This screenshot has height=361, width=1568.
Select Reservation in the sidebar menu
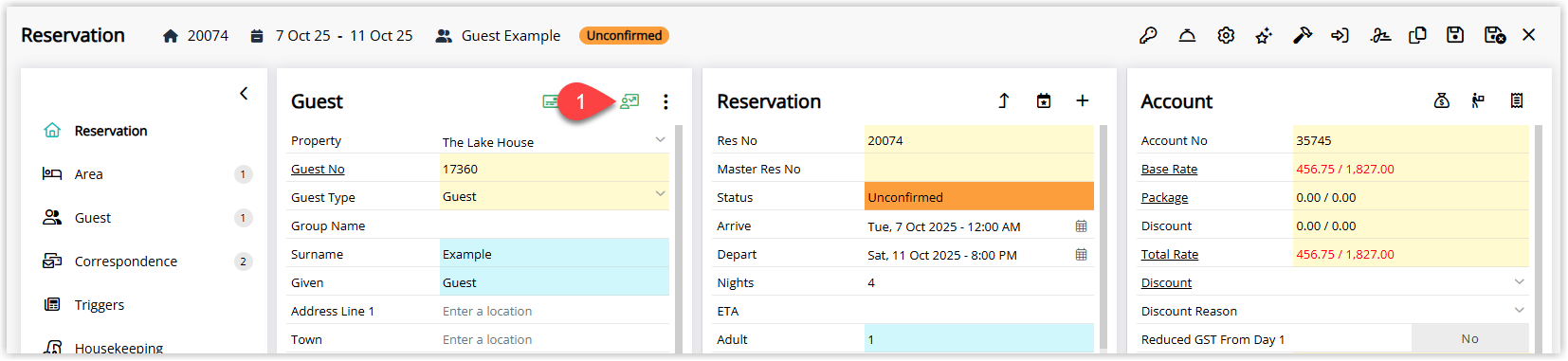[111, 131]
